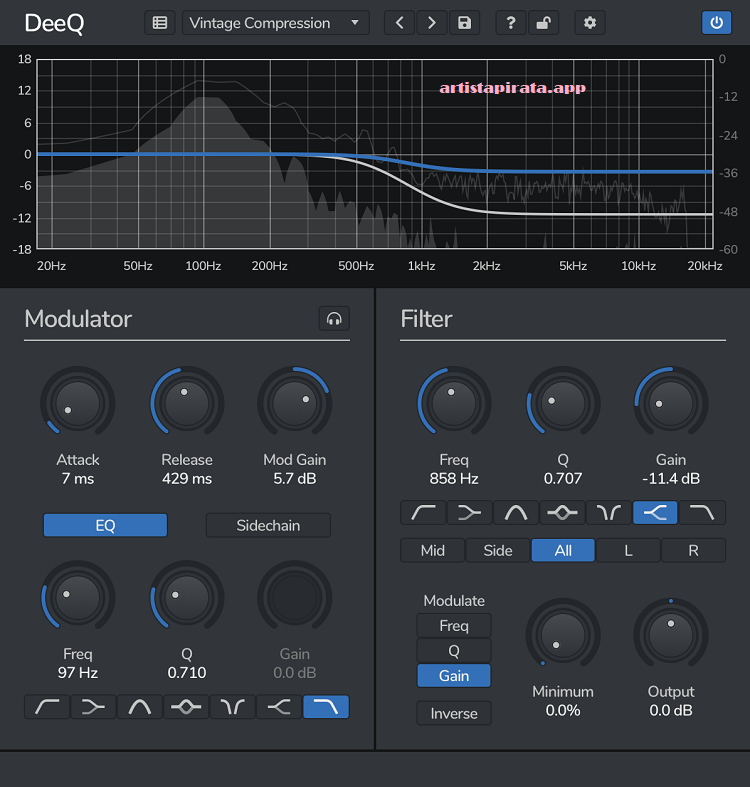Viewport: 750px width, 787px height.
Task: Switch channel mode to All
Action: click(563, 550)
